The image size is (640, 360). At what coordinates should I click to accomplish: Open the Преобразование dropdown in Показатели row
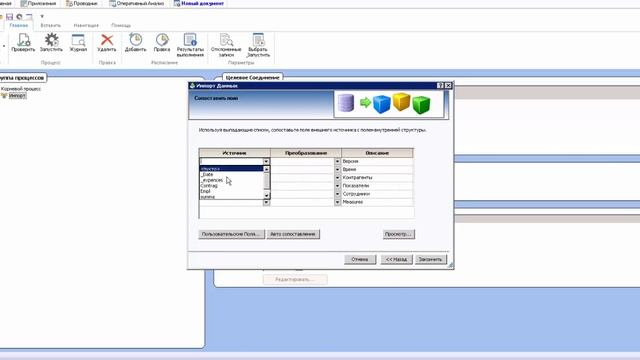tap(337, 186)
